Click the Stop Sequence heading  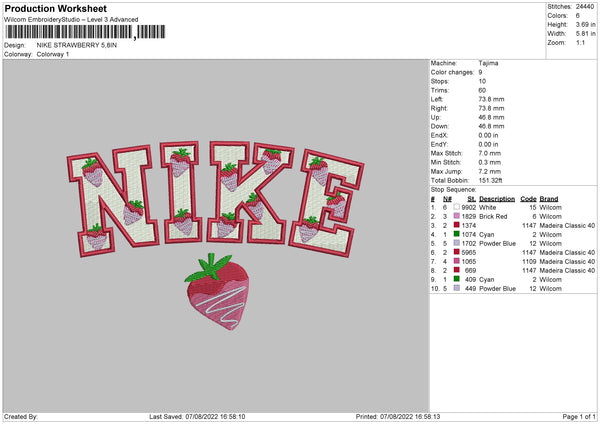(453, 189)
